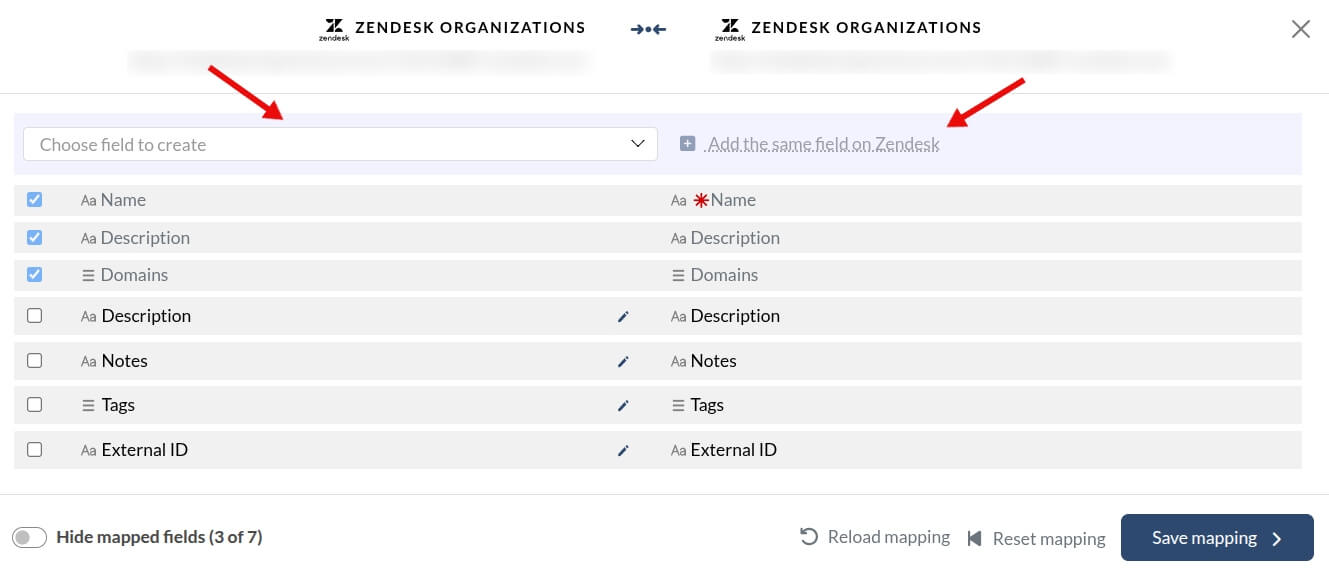Click the sync arrows icon between the Zendesk logos

tap(648, 29)
